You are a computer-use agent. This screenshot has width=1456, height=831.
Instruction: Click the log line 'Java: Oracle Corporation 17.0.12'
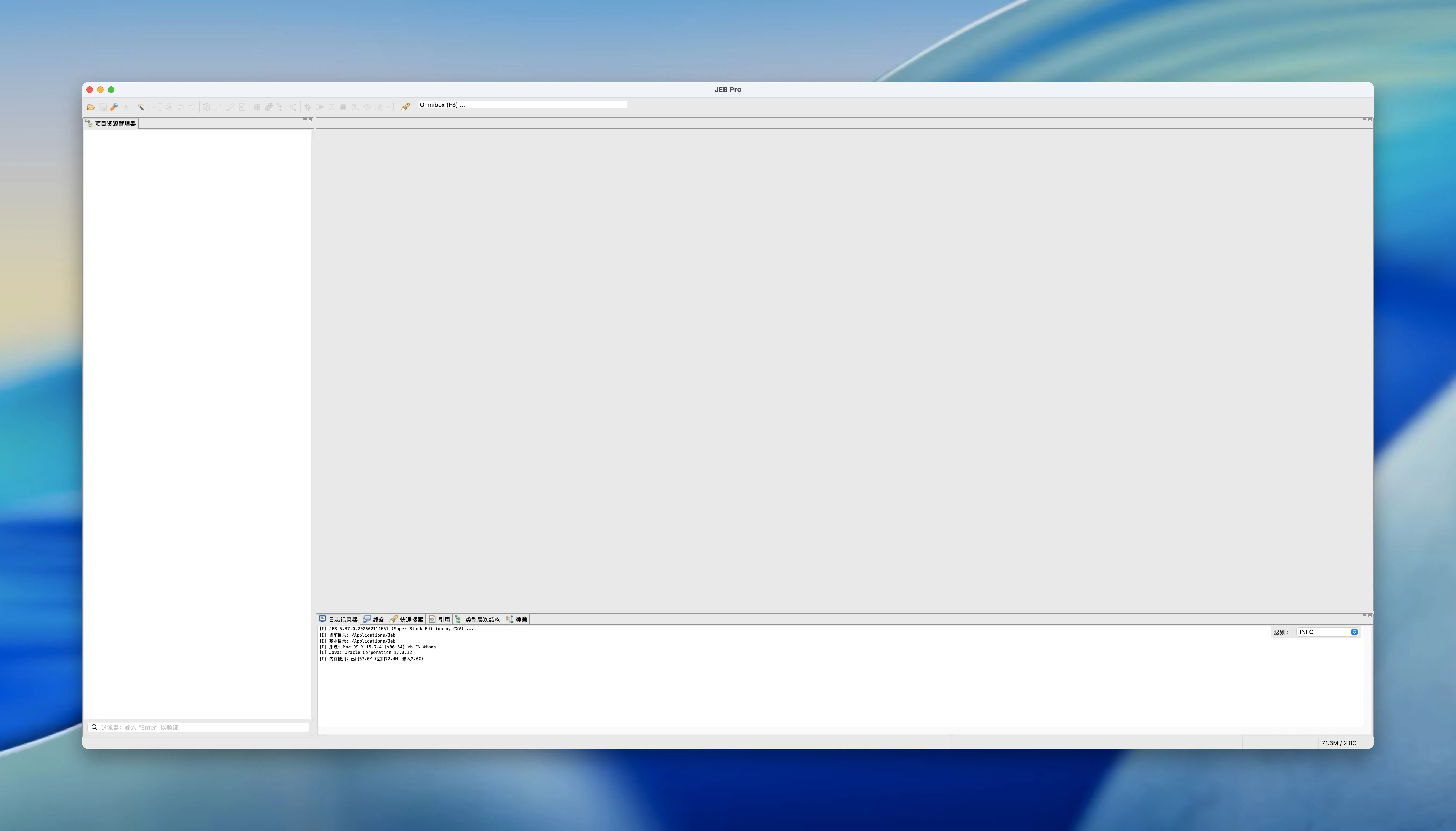[x=366, y=652]
